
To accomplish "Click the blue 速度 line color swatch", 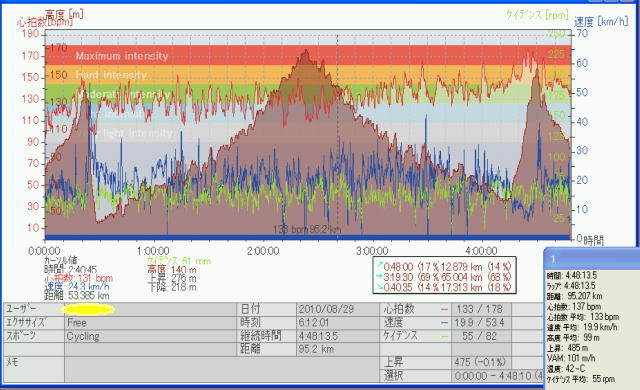I will point(444,323).
